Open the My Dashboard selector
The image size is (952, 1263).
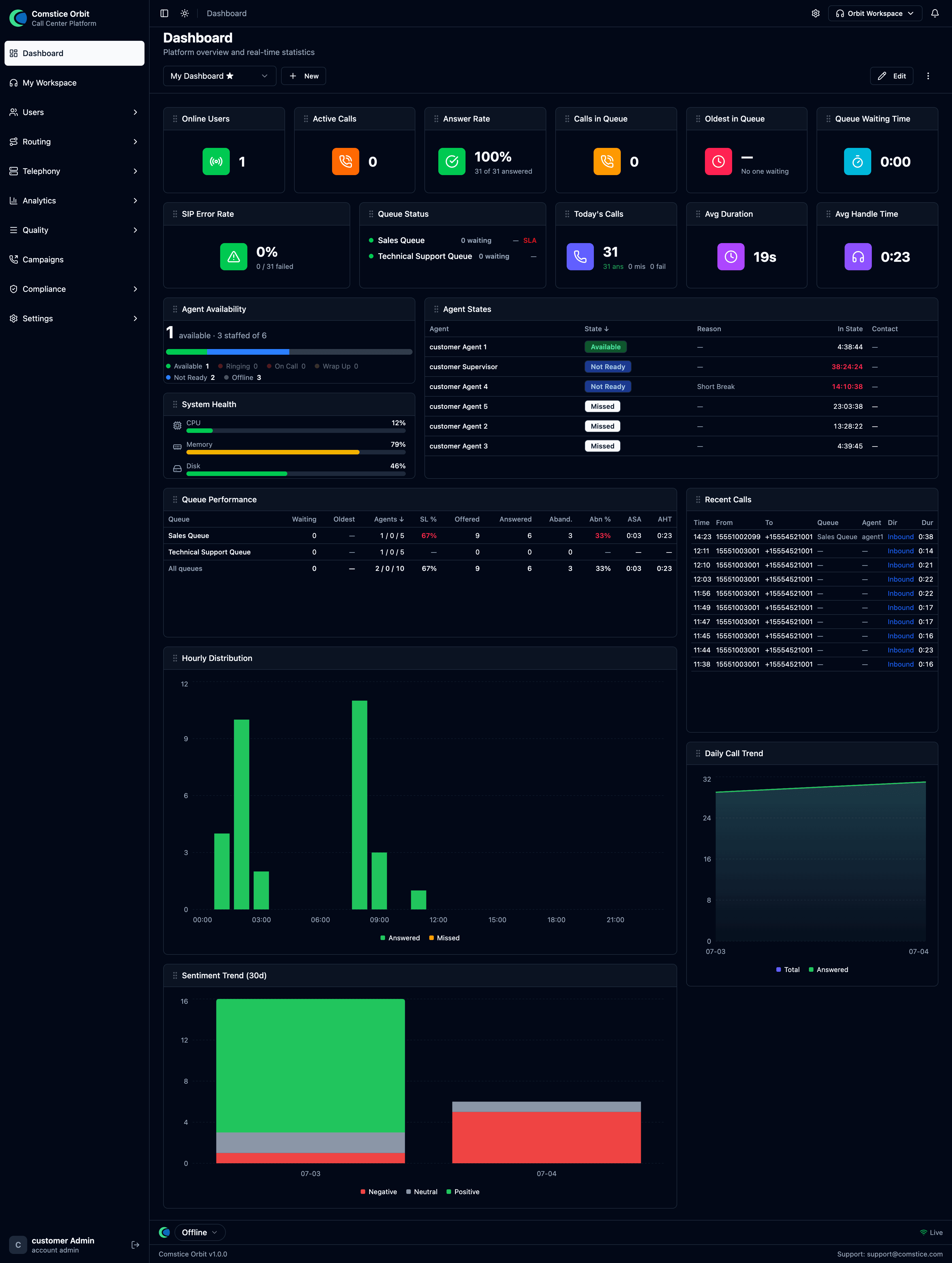[219, 76]
